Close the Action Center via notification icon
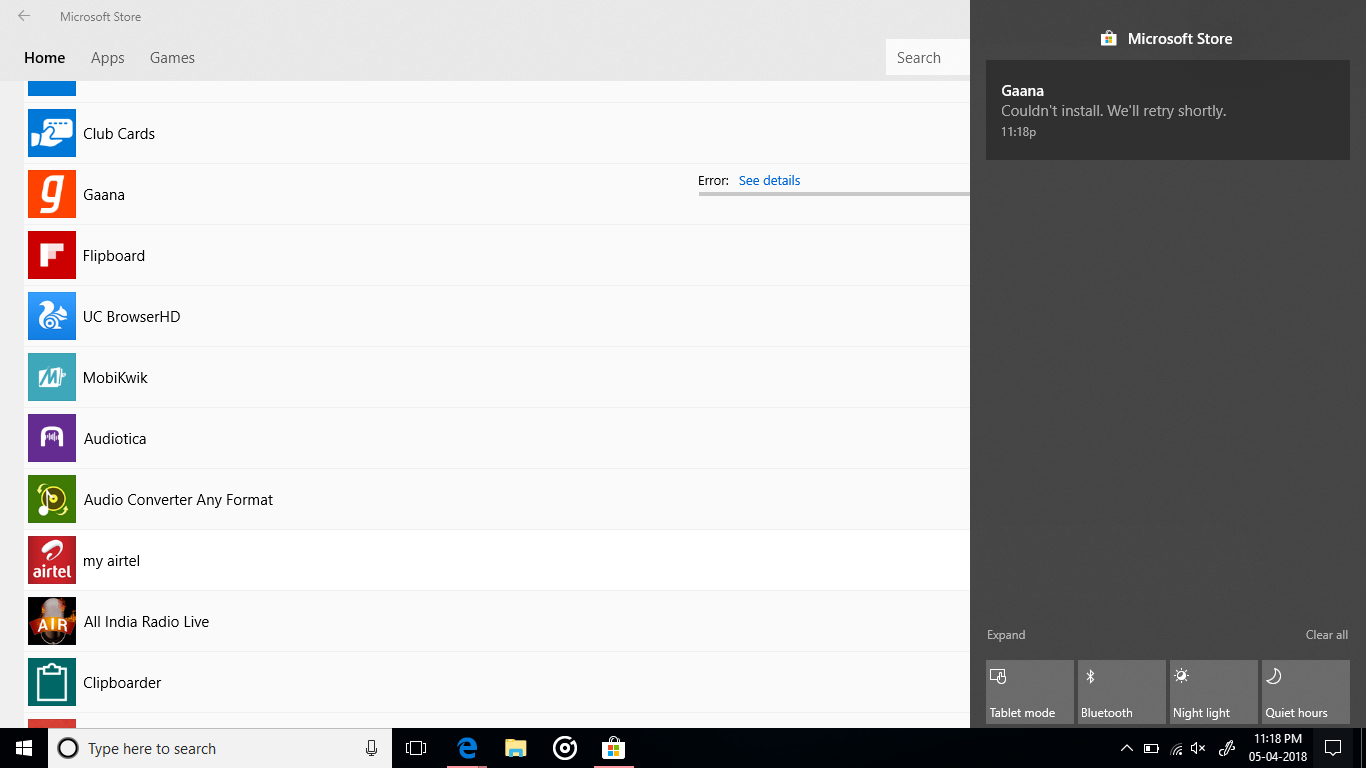 [x=1332, y=748]
